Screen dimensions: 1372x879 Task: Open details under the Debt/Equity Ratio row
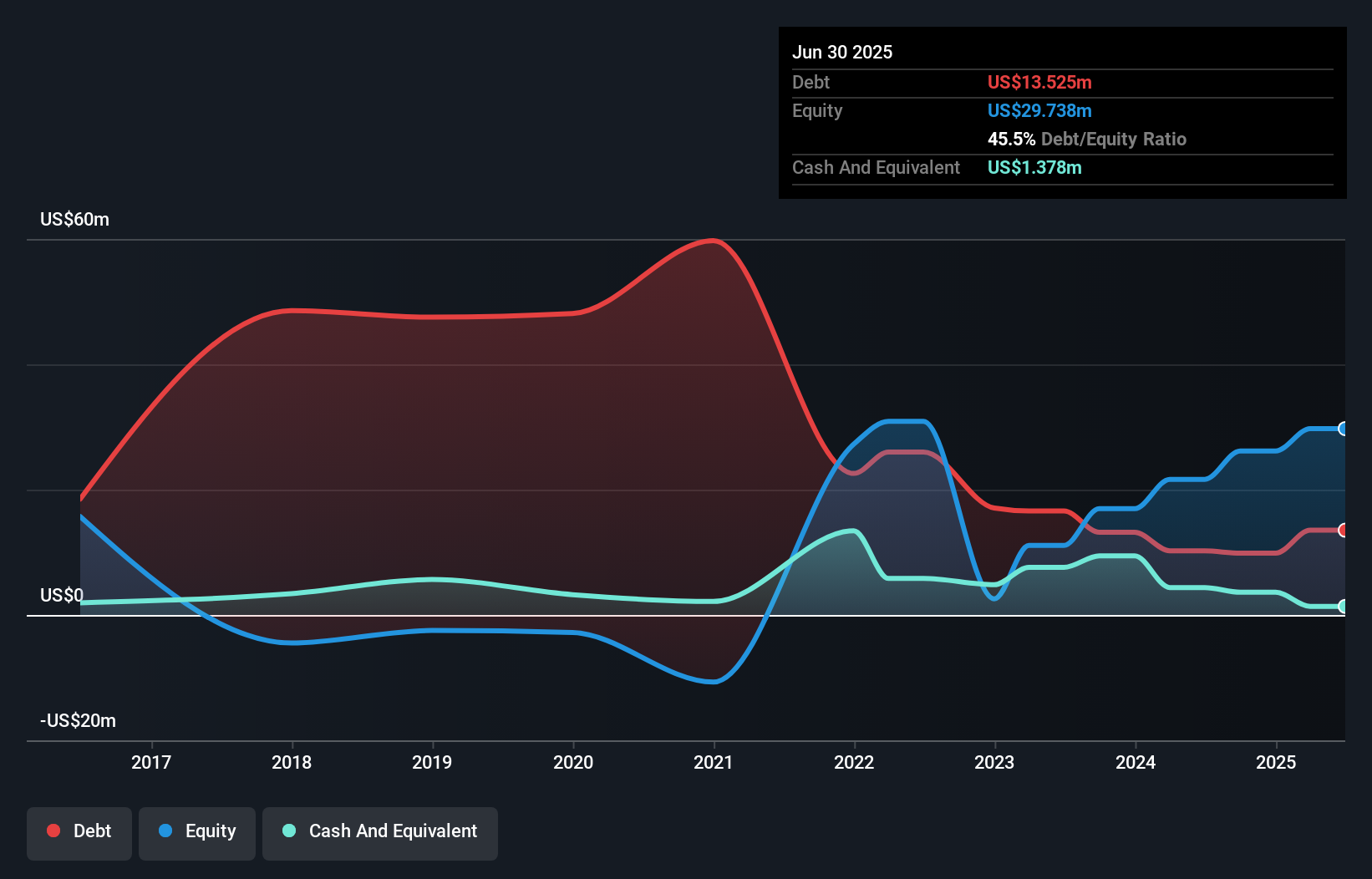[1087, 139]
